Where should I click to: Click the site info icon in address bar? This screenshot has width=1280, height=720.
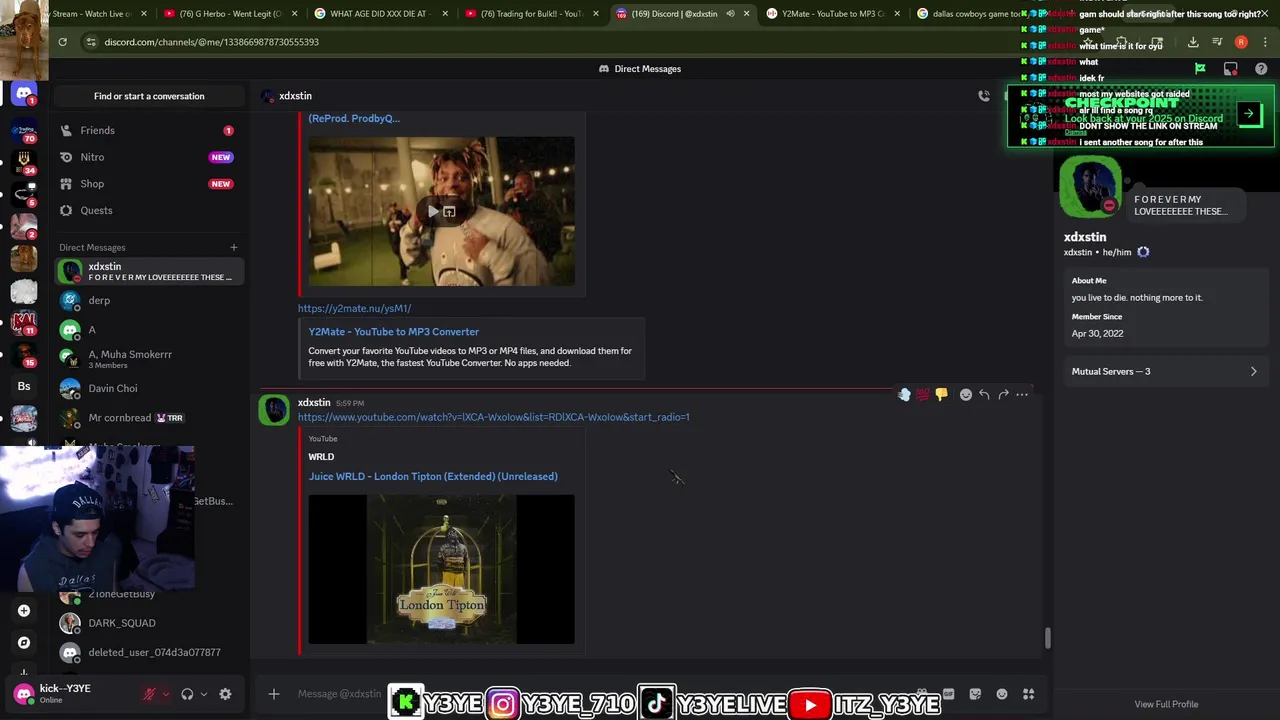click(x=91, y=42)
